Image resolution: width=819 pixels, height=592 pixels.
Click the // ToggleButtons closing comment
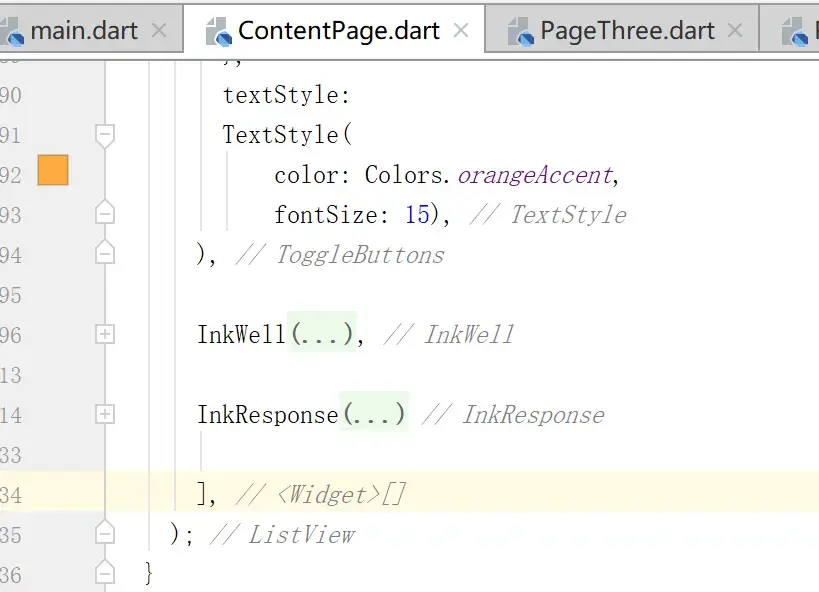340,255
